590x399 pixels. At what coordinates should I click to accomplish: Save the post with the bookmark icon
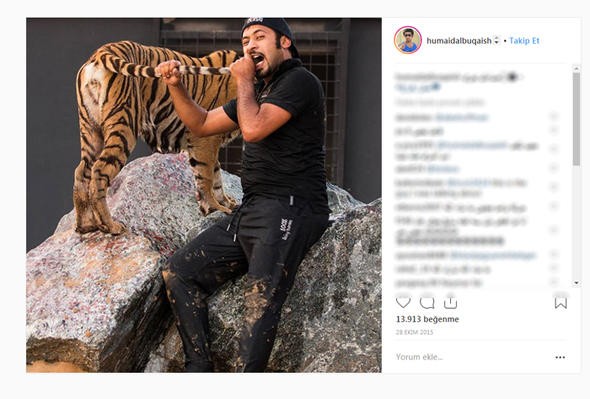point(561,303)
